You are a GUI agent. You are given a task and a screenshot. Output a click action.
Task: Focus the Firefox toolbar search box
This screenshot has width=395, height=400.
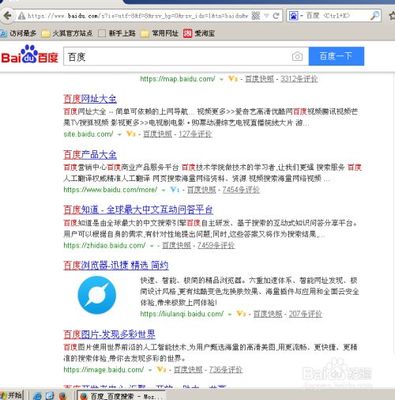(x=334, y=16)
